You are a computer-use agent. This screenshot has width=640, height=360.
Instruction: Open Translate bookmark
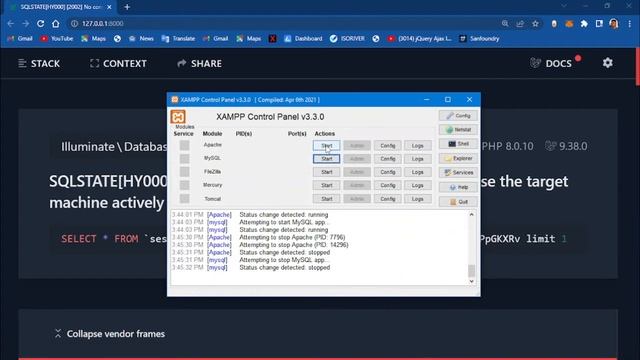click(x=178, y=39)
